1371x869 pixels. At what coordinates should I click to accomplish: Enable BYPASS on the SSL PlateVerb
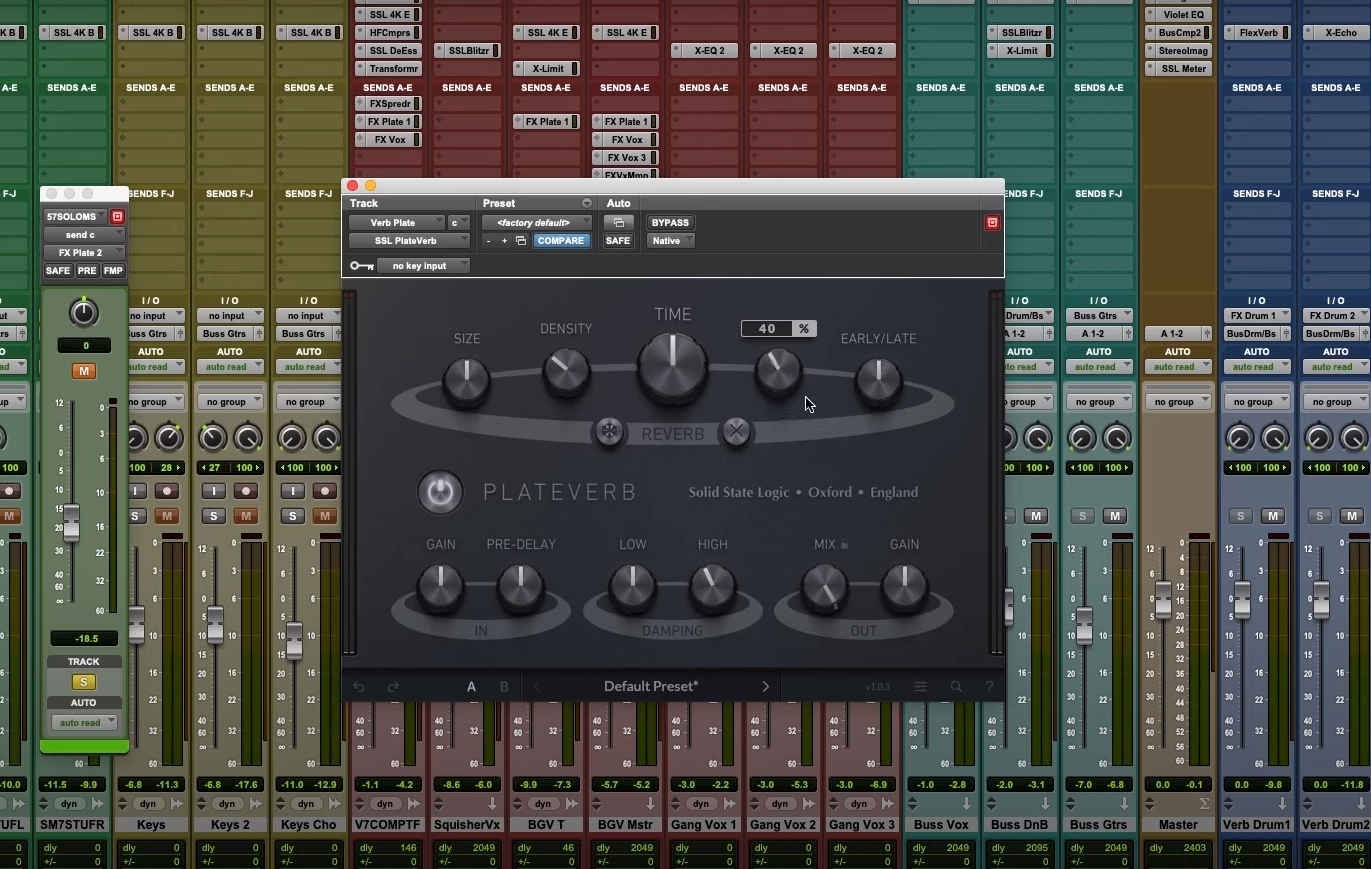pyautogui.click(x=669, y=222)
